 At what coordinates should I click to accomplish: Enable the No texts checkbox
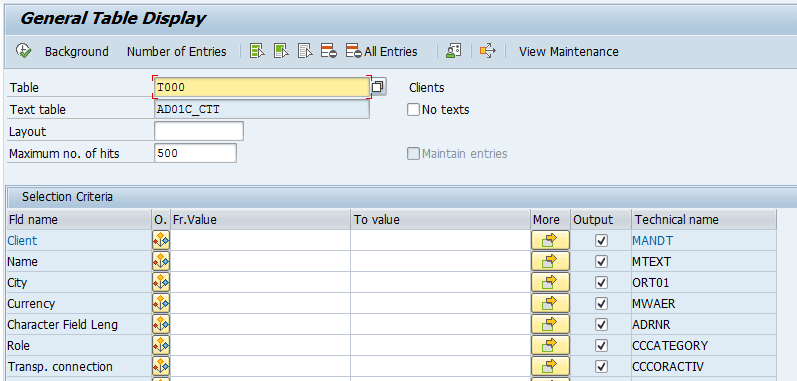click(413, 109)
